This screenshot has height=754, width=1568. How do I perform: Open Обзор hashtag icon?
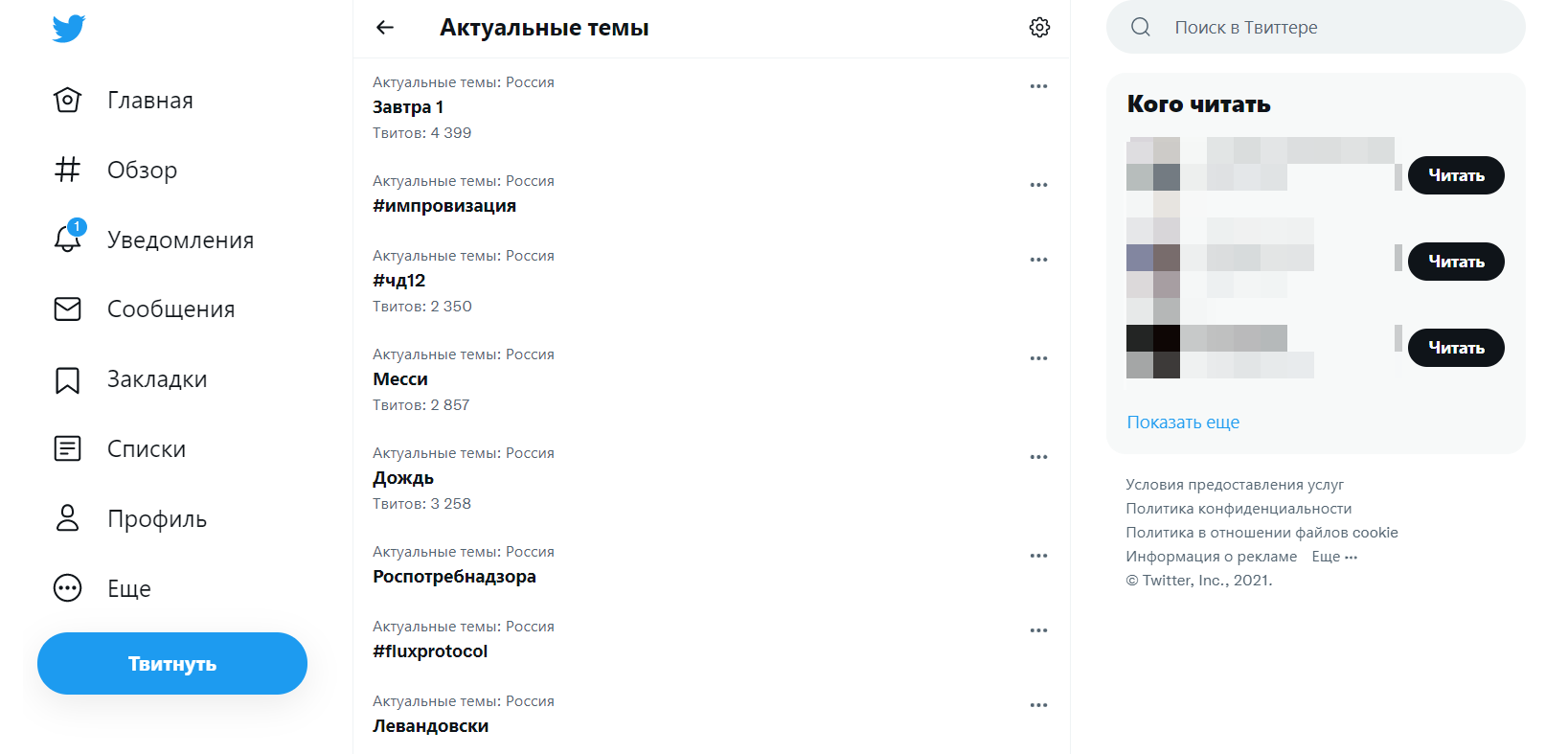pos(67,170)
